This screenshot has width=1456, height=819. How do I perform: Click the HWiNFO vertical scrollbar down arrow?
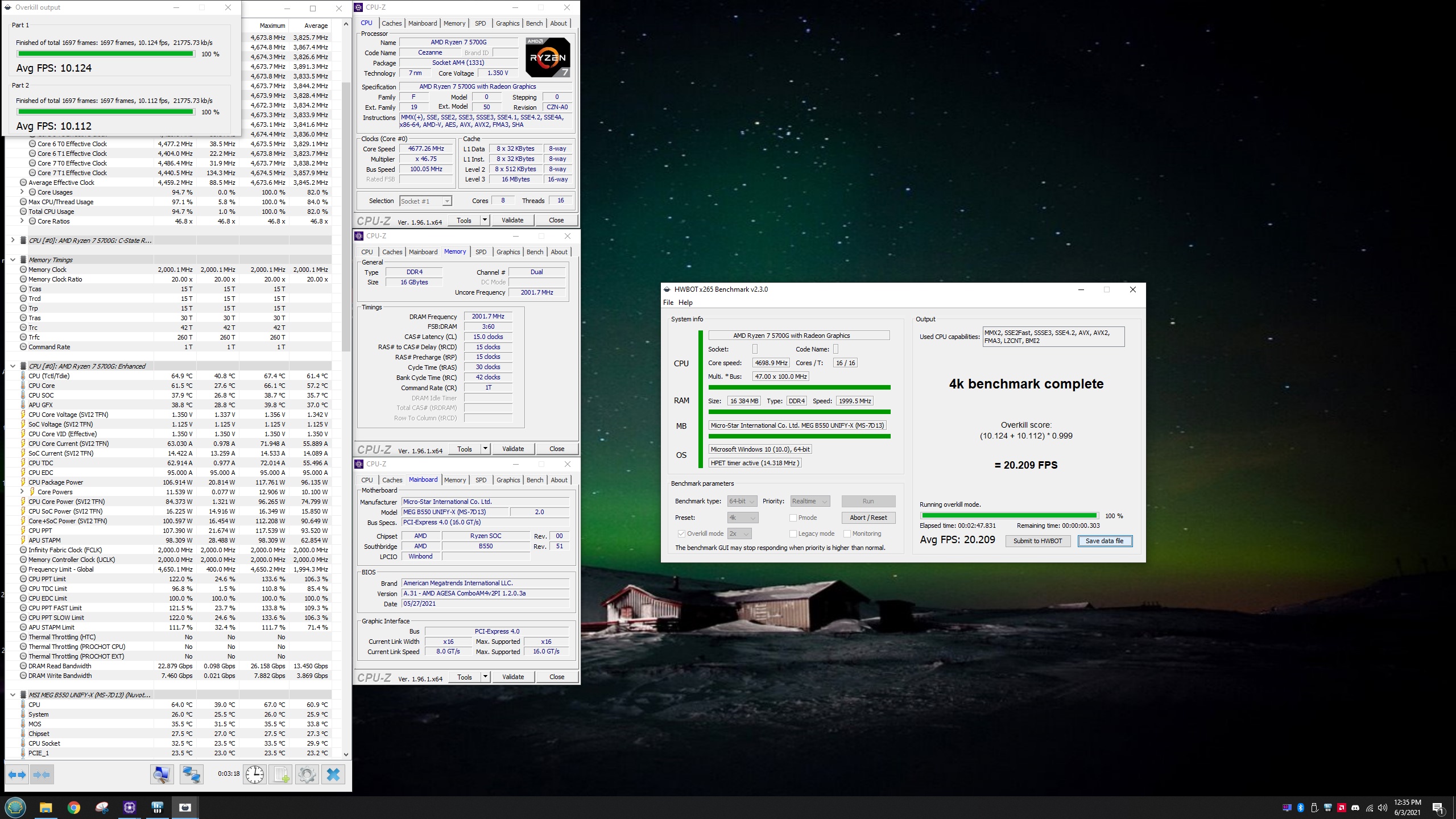[346, 754]
